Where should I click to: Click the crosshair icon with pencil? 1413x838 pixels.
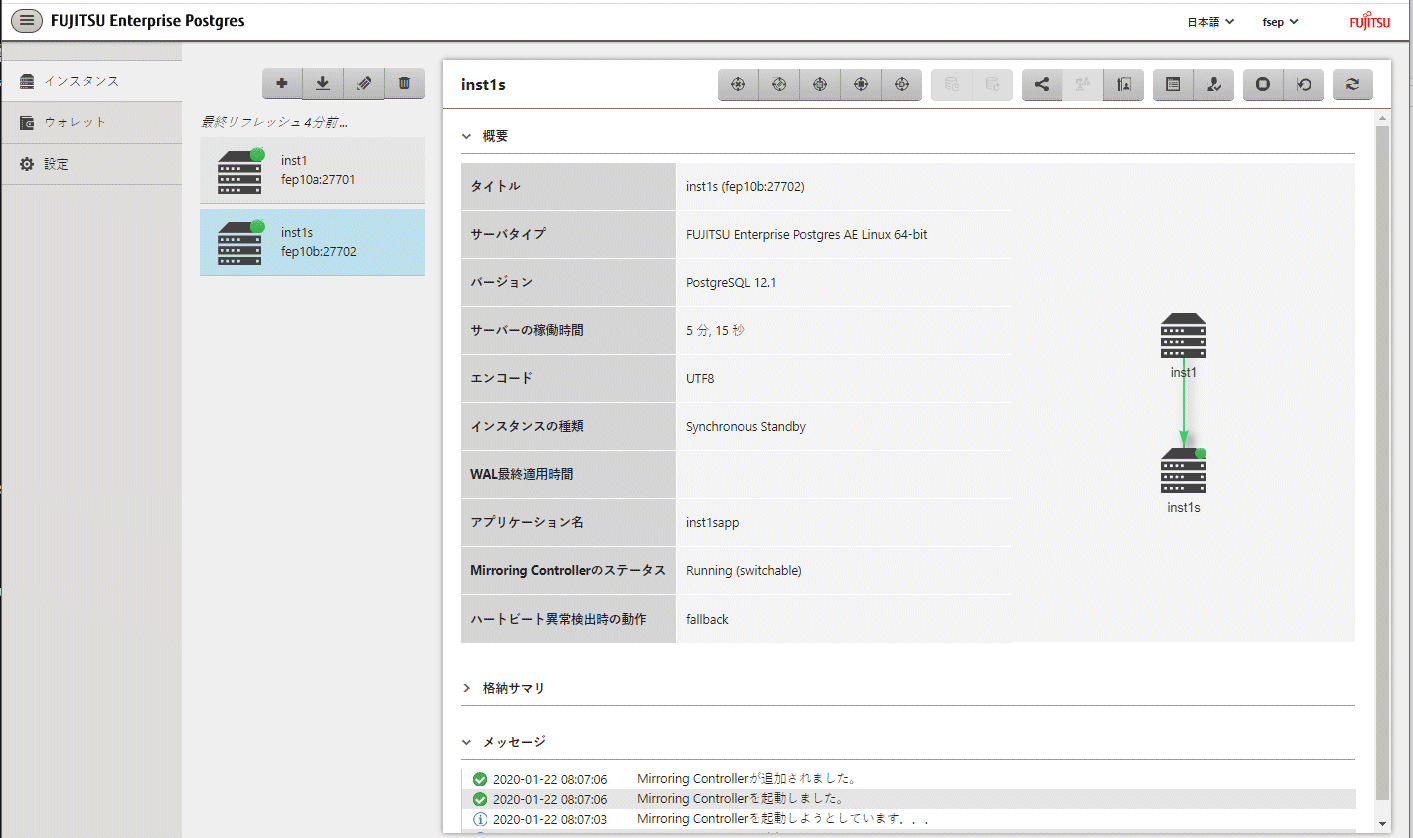click(x=780, y=85)
